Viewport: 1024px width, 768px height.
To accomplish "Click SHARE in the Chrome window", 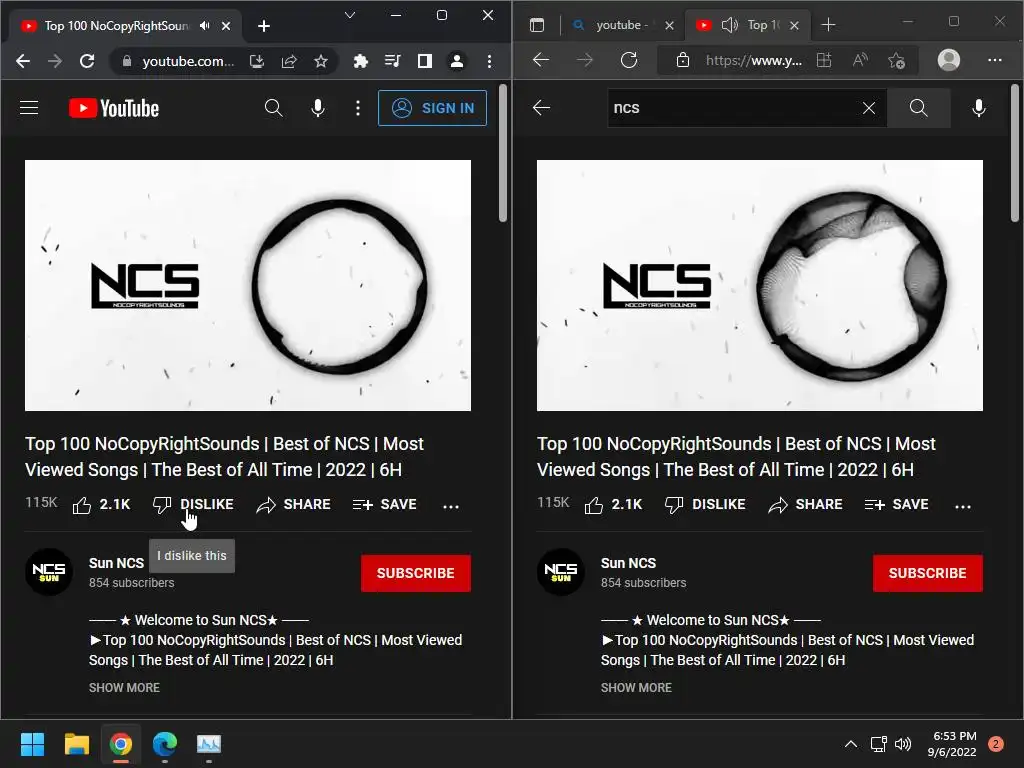I will 293,505.
